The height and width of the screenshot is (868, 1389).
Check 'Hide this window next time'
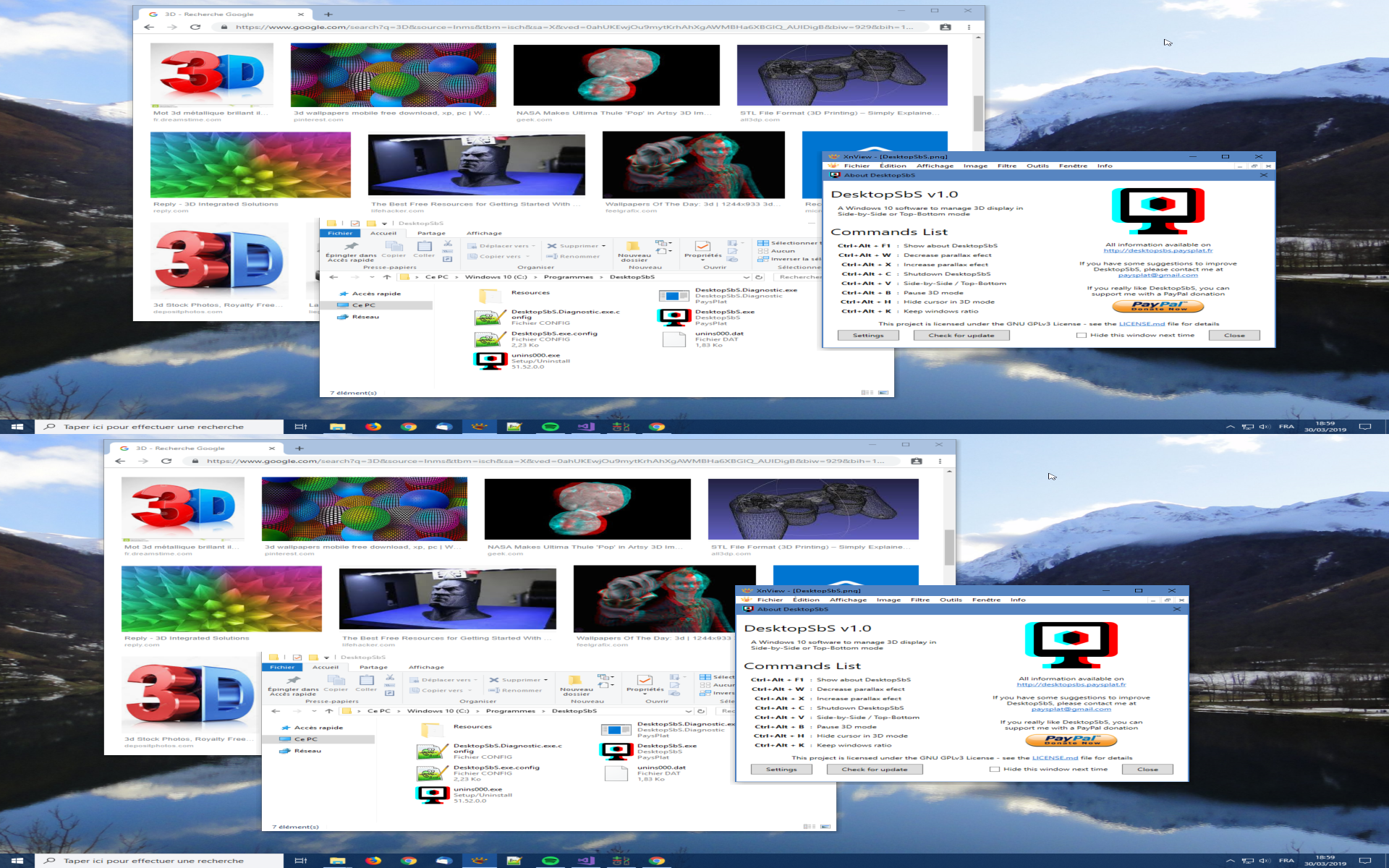coord(1082,336)
